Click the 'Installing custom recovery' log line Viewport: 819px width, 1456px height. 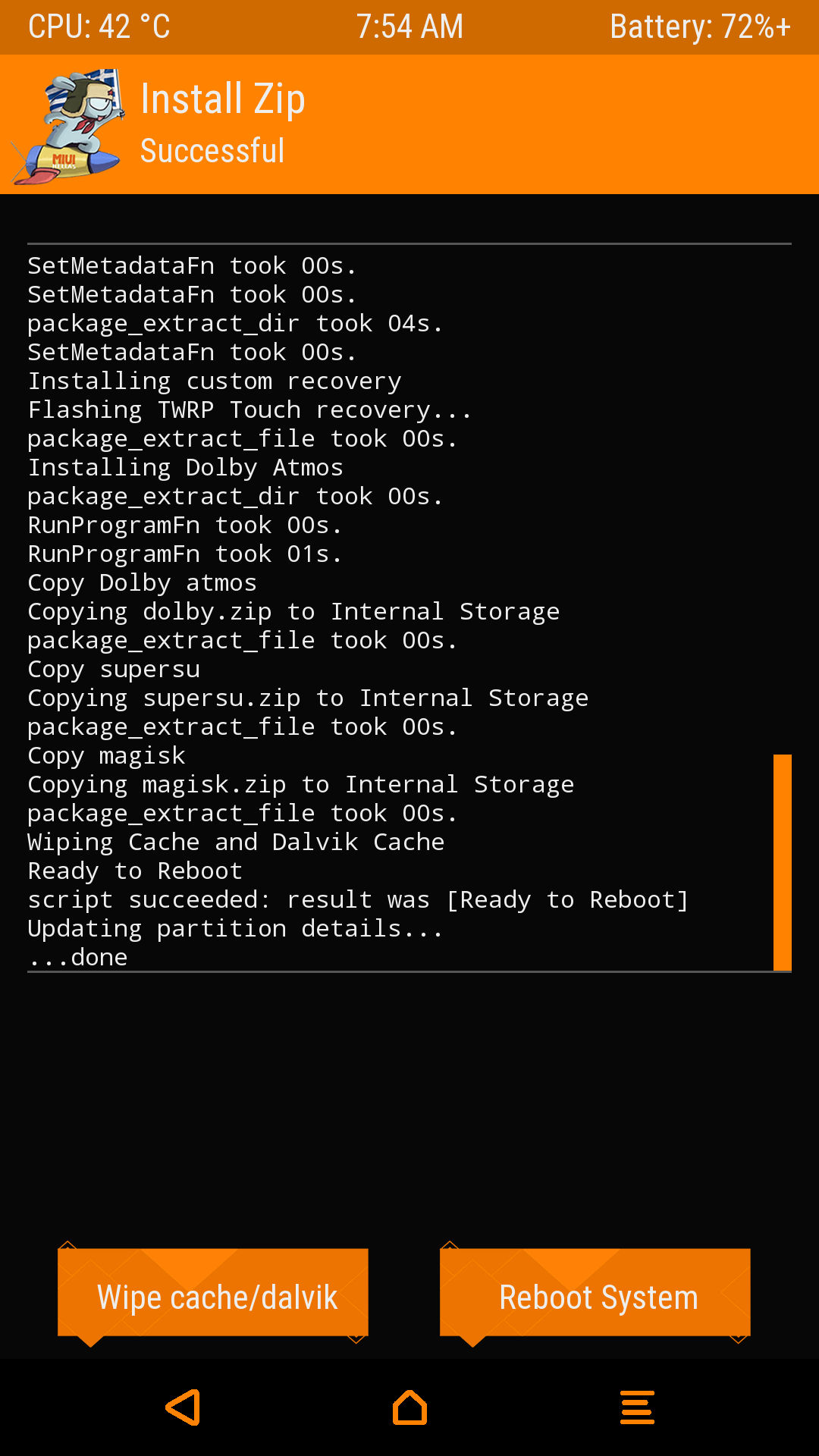(x=215, y=381)
